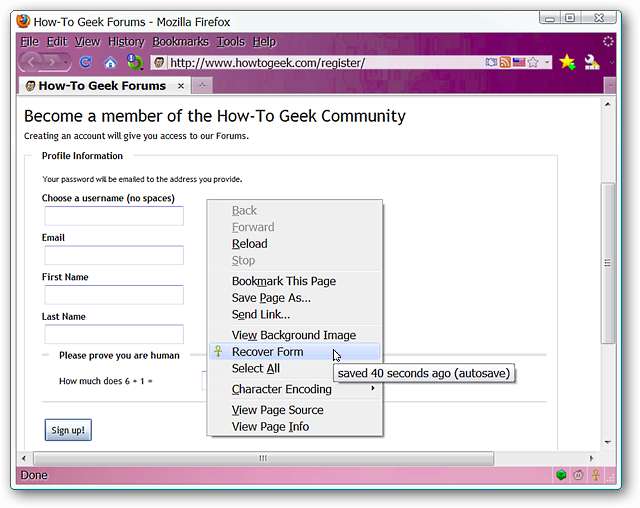Viewport: 640px width, 508px height.
Task: Choose Bookmark This Page from context menu
Action: tap(295, 281)
